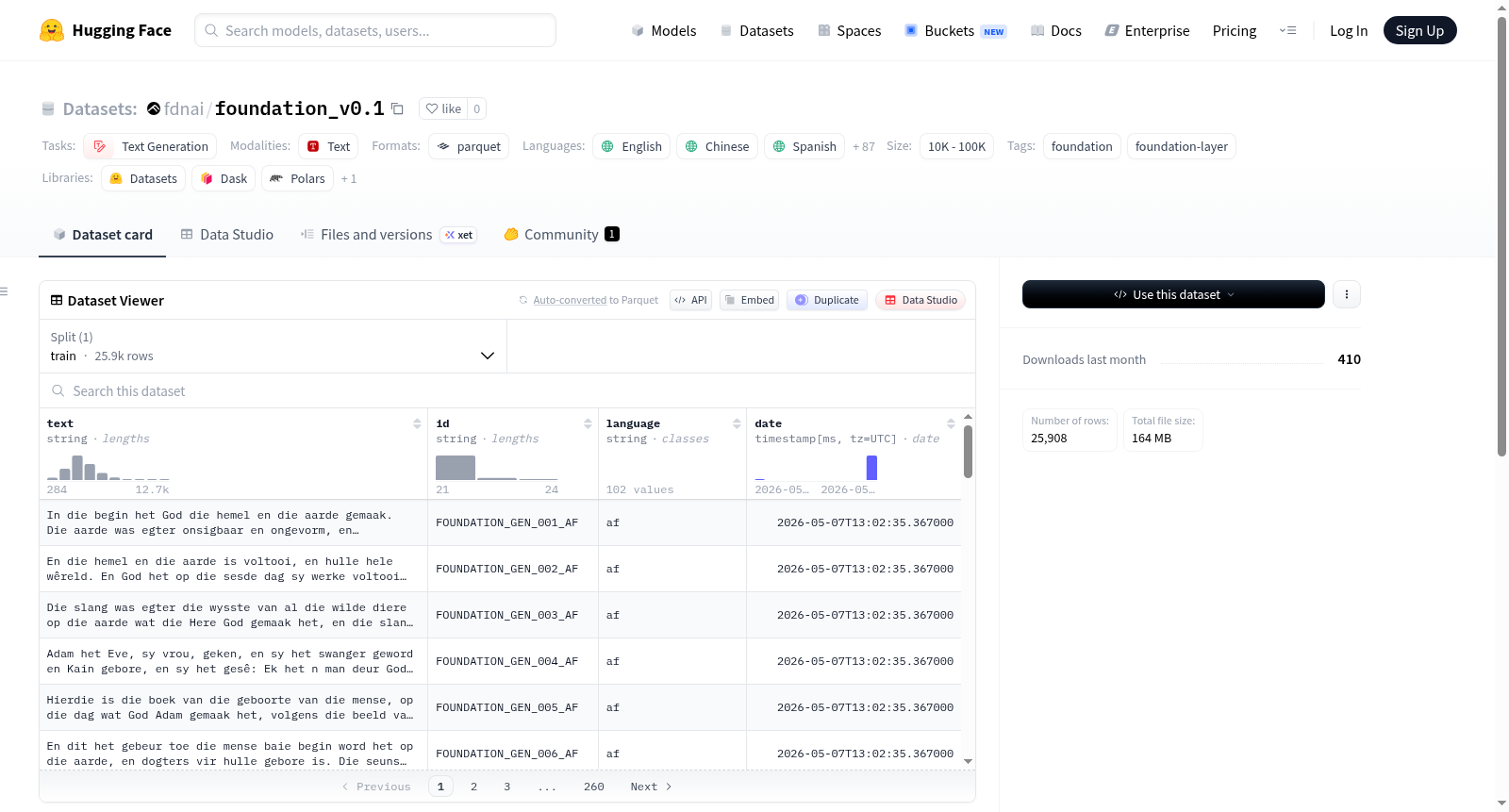Switch to the Dataset card tab
1509x812 pixels.
[103, 235]
